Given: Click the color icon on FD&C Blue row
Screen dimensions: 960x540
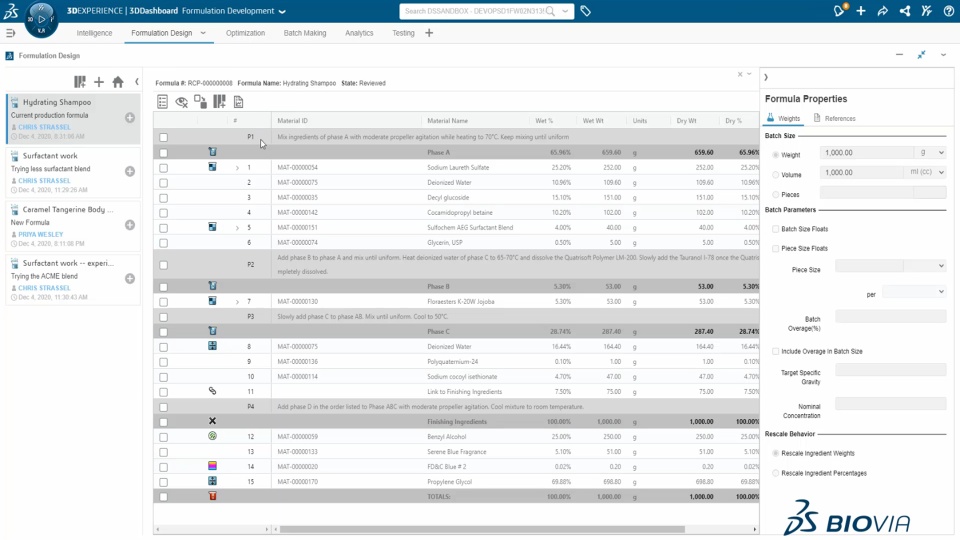Looking at the screenshot, I should [x=212, y=466].
